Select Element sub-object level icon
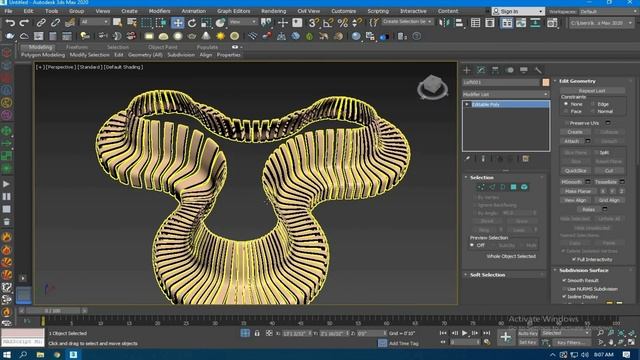 click(524, 187)
